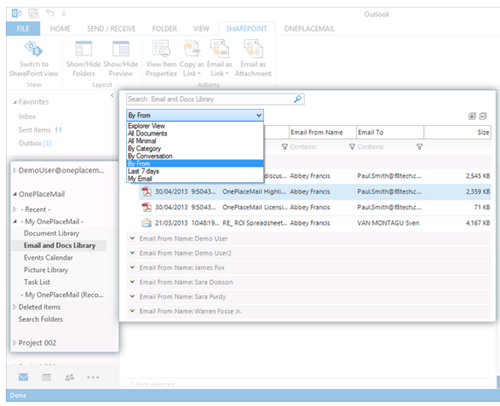Image resolution: width=500 pixels, height=406 pixels.
Task: Switch to SEND / RECEIVE tab
Action: click(x=111, y=29)
